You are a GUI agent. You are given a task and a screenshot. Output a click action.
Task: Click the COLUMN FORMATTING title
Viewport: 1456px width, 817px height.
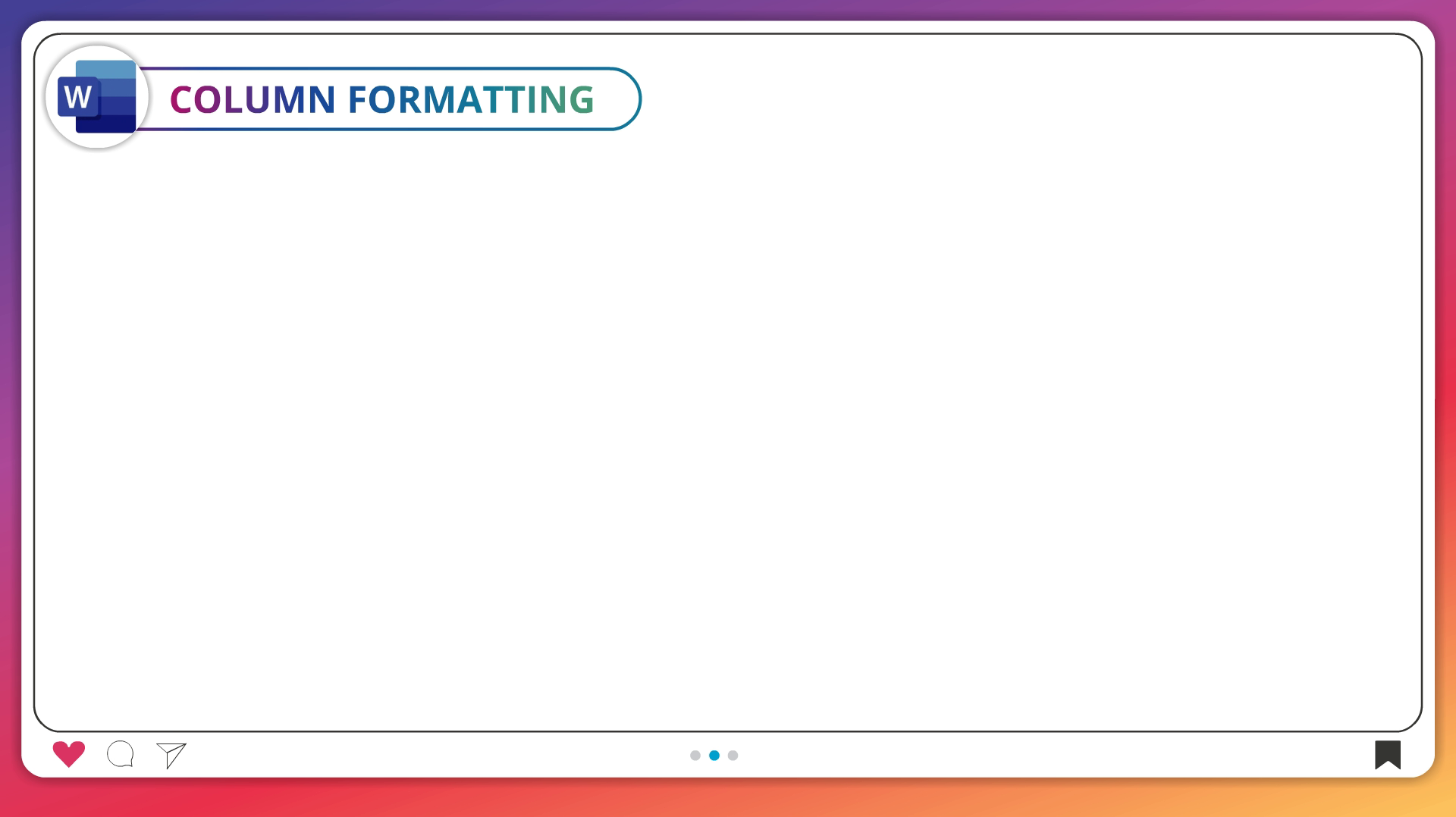click(381, 99)
